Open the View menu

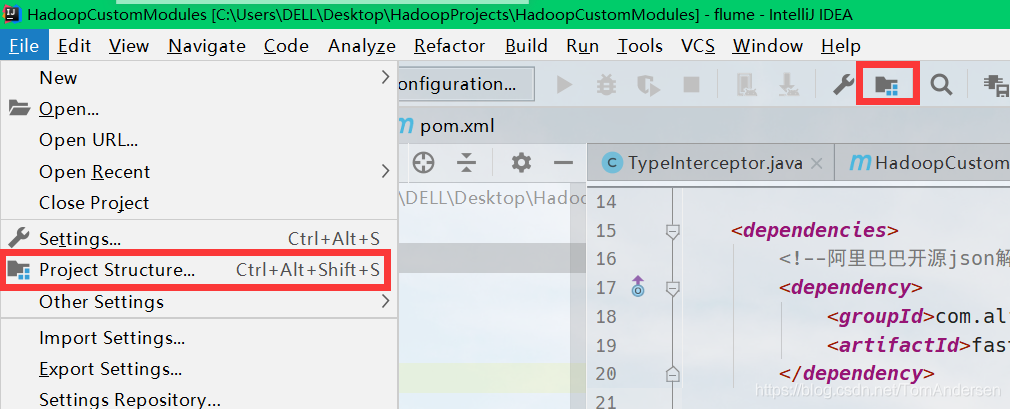(x=129, y=46)
